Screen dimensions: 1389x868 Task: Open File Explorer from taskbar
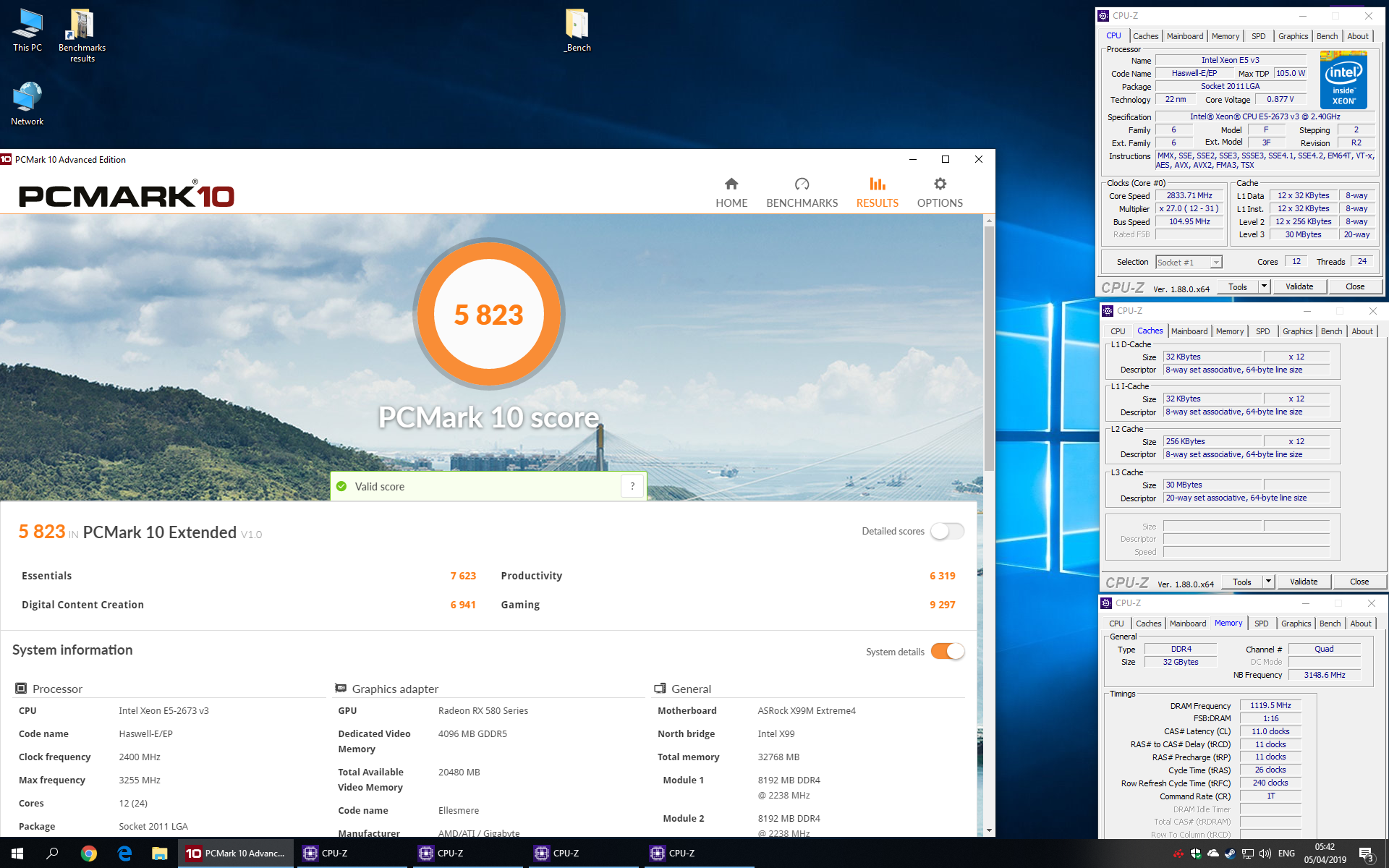160,854
